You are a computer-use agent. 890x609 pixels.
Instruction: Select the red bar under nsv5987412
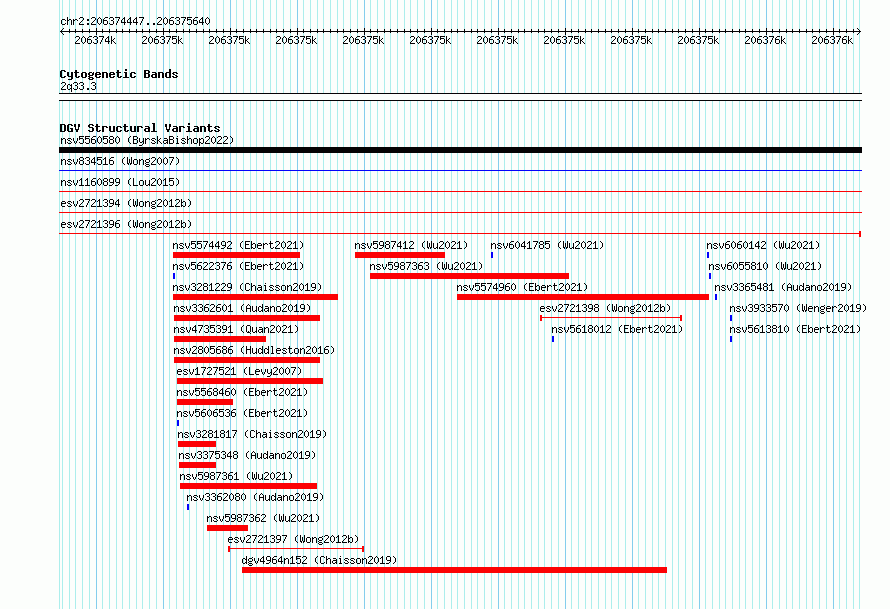400,255
